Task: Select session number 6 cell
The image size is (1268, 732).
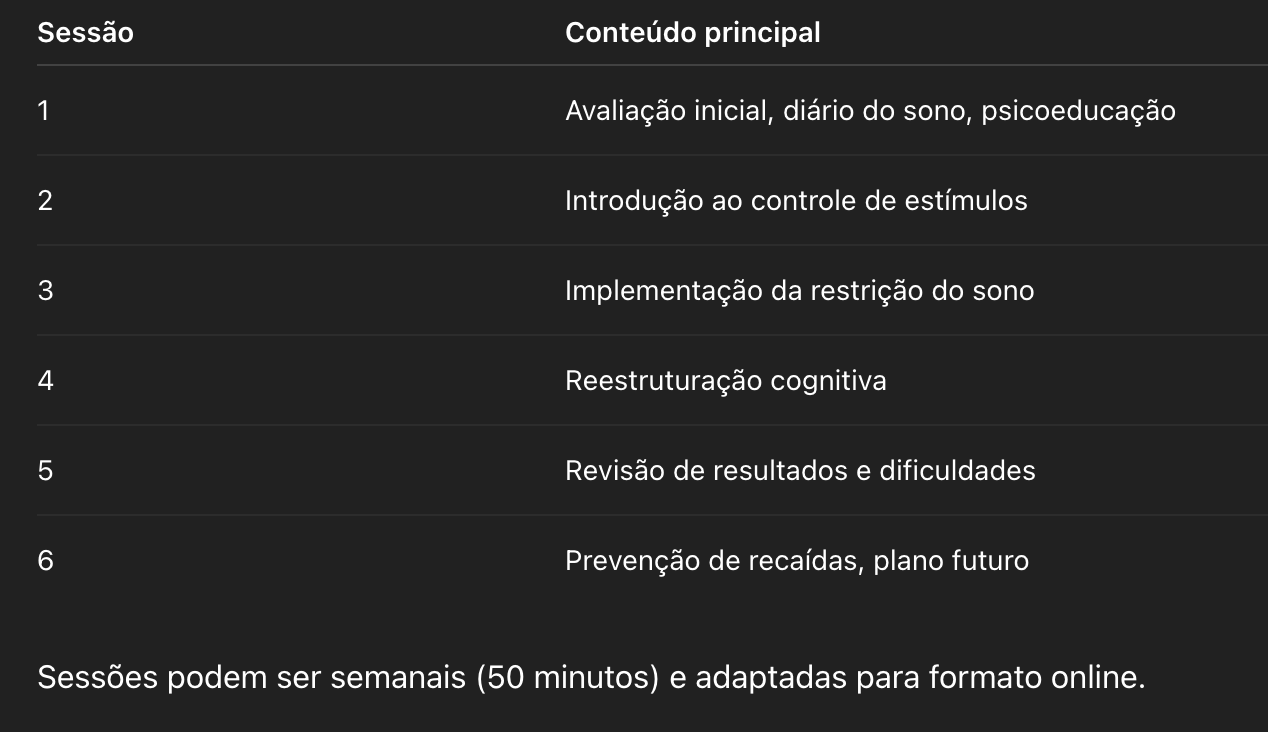Action: tap(45, 560)
